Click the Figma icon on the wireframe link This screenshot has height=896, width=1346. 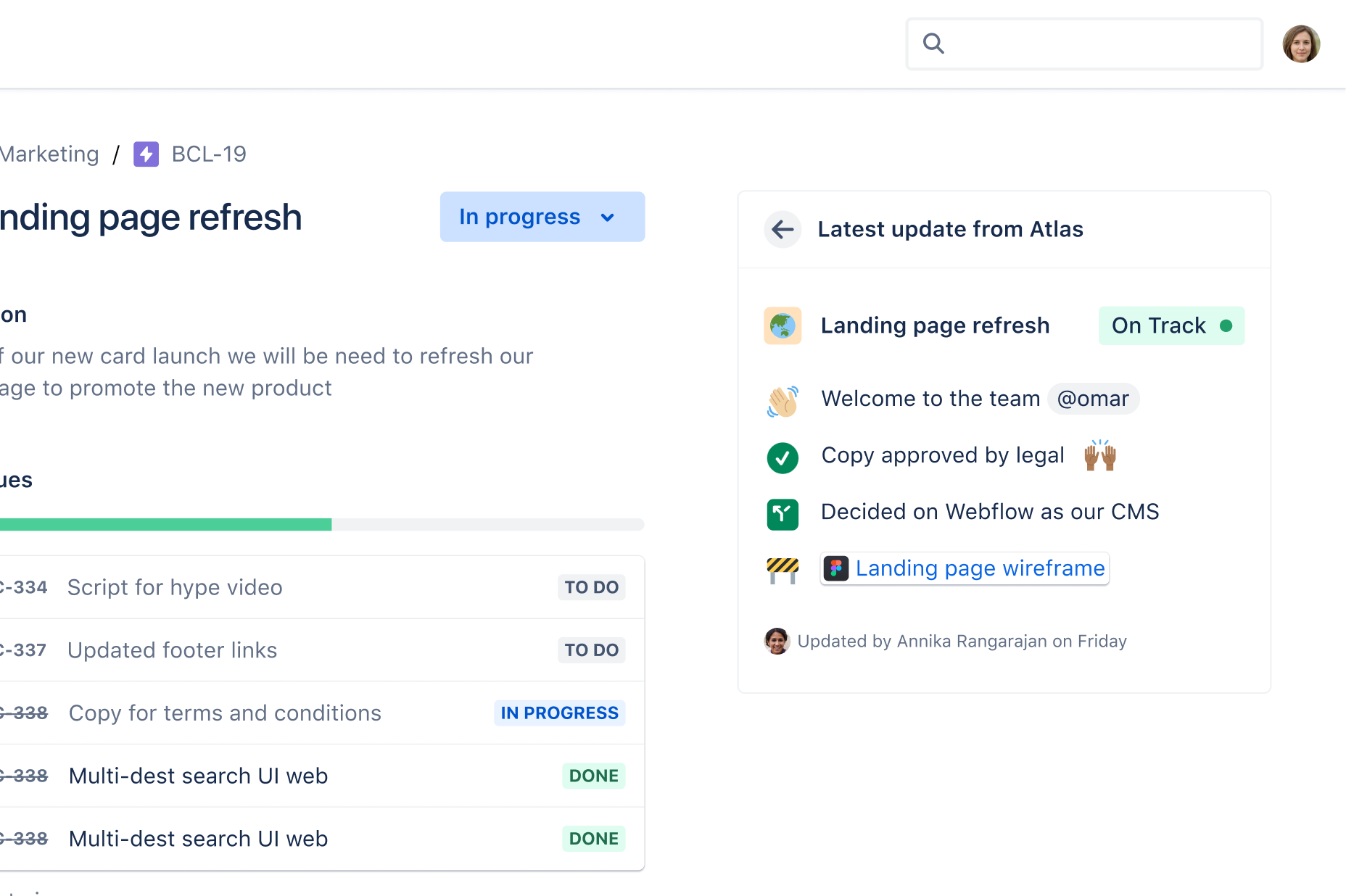point(836,568)
